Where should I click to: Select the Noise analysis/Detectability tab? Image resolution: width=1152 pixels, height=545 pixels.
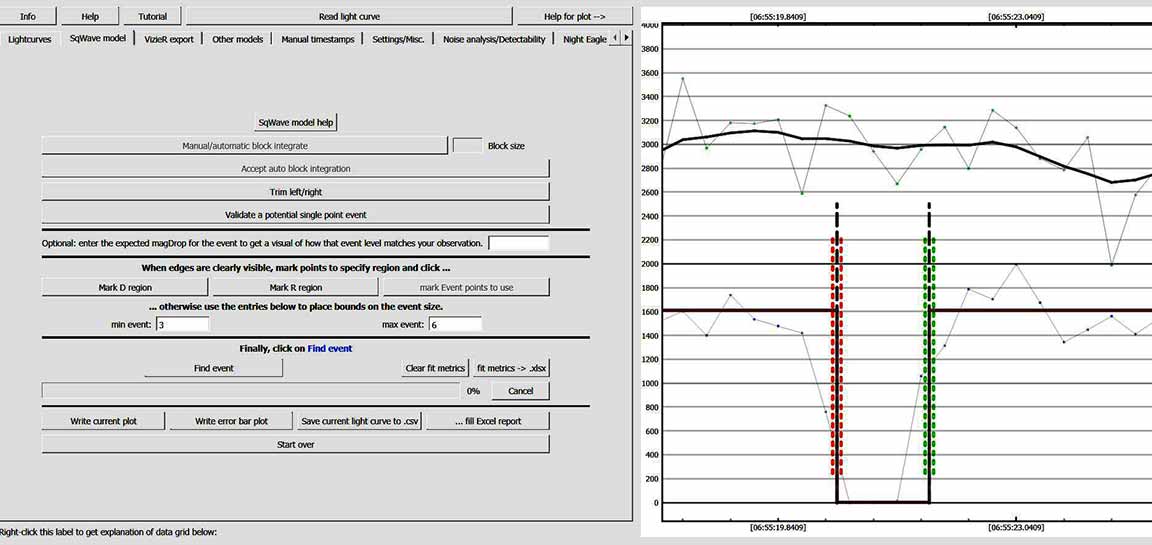495,39
